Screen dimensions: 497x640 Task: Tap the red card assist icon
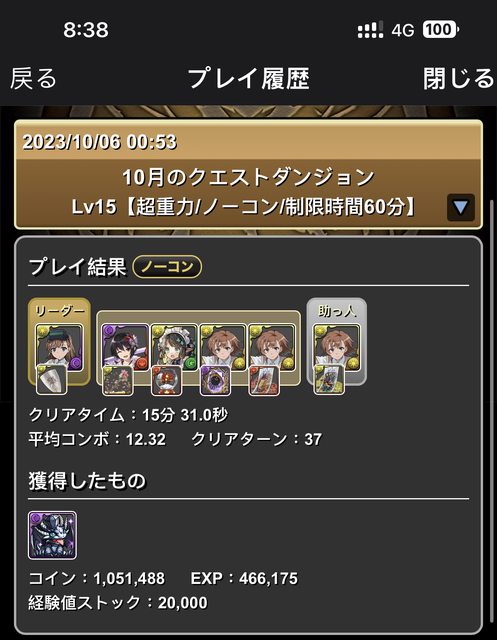[x=264, y=380]
